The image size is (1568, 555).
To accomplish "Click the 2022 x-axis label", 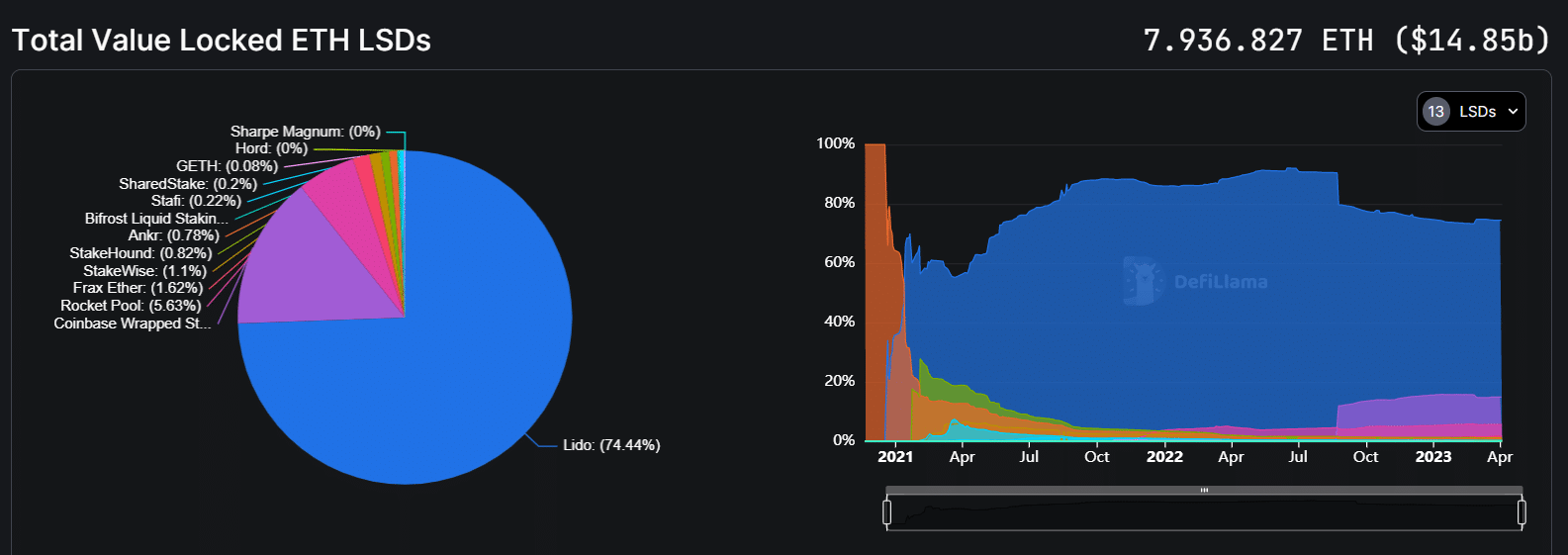I will (x=1164, y=457).
